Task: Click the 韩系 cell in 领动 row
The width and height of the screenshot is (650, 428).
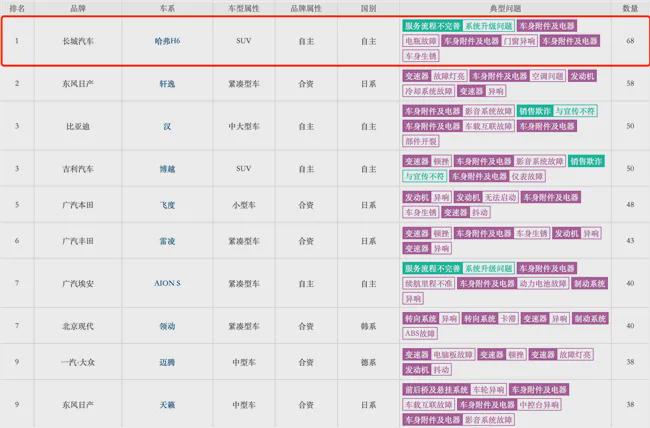Action: tap(368, 326)
